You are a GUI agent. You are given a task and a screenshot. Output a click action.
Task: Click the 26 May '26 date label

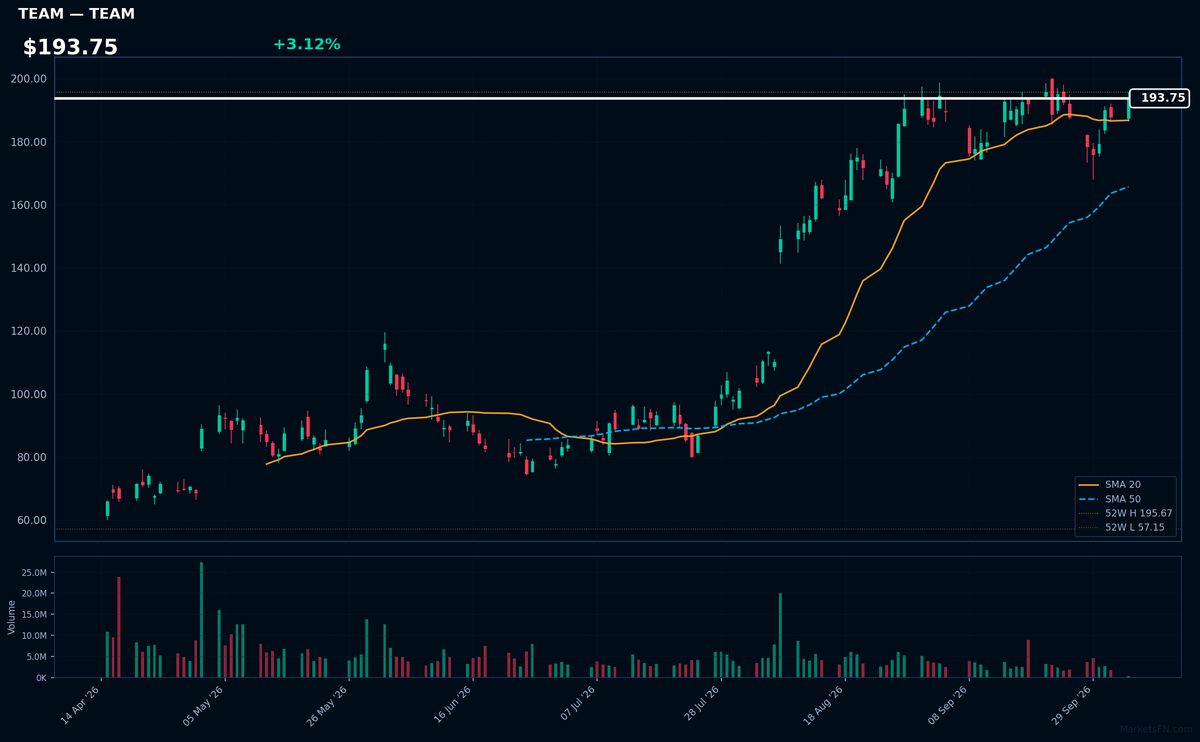point(328,705)
